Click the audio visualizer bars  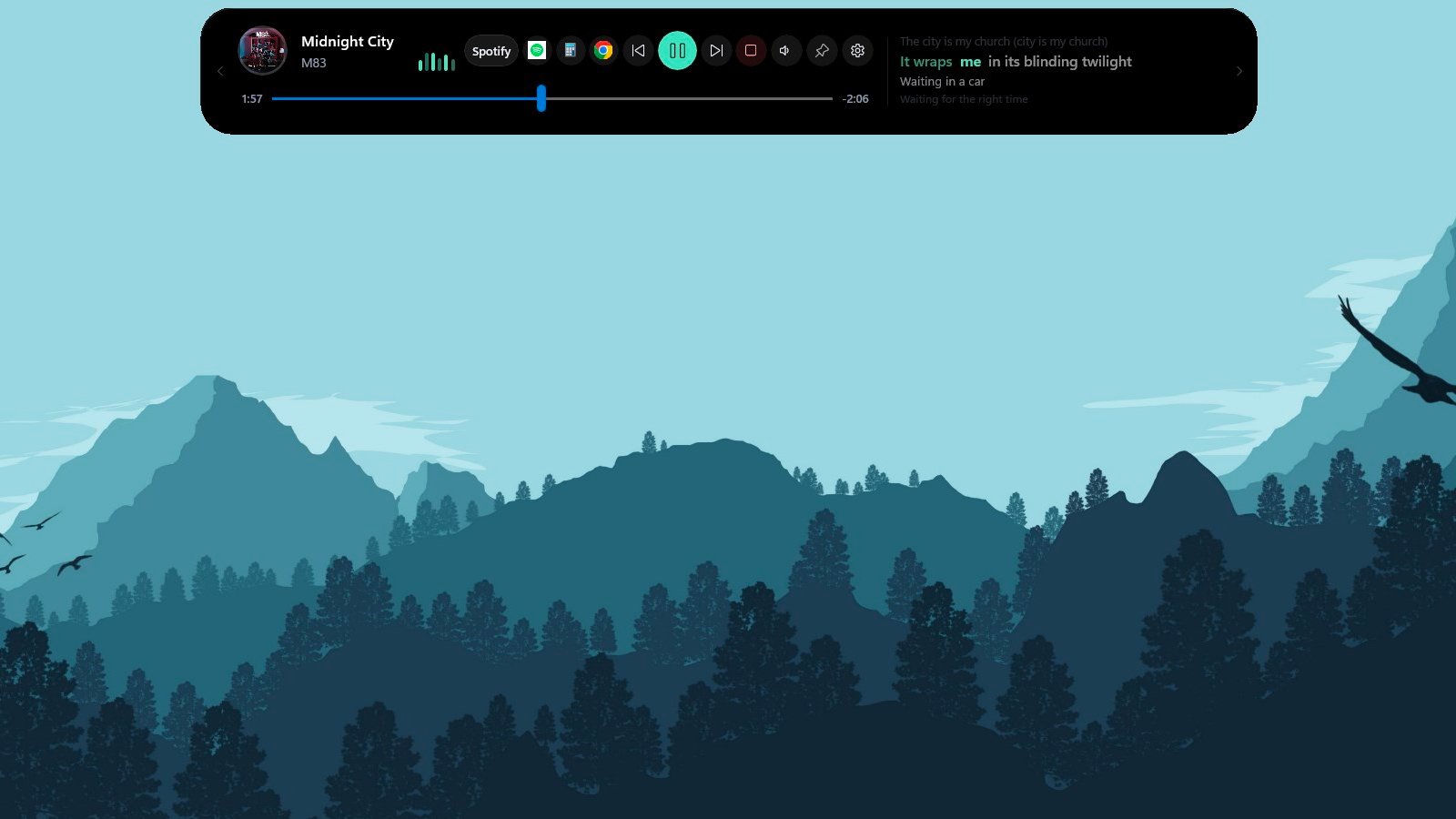[x=437, y=62]
